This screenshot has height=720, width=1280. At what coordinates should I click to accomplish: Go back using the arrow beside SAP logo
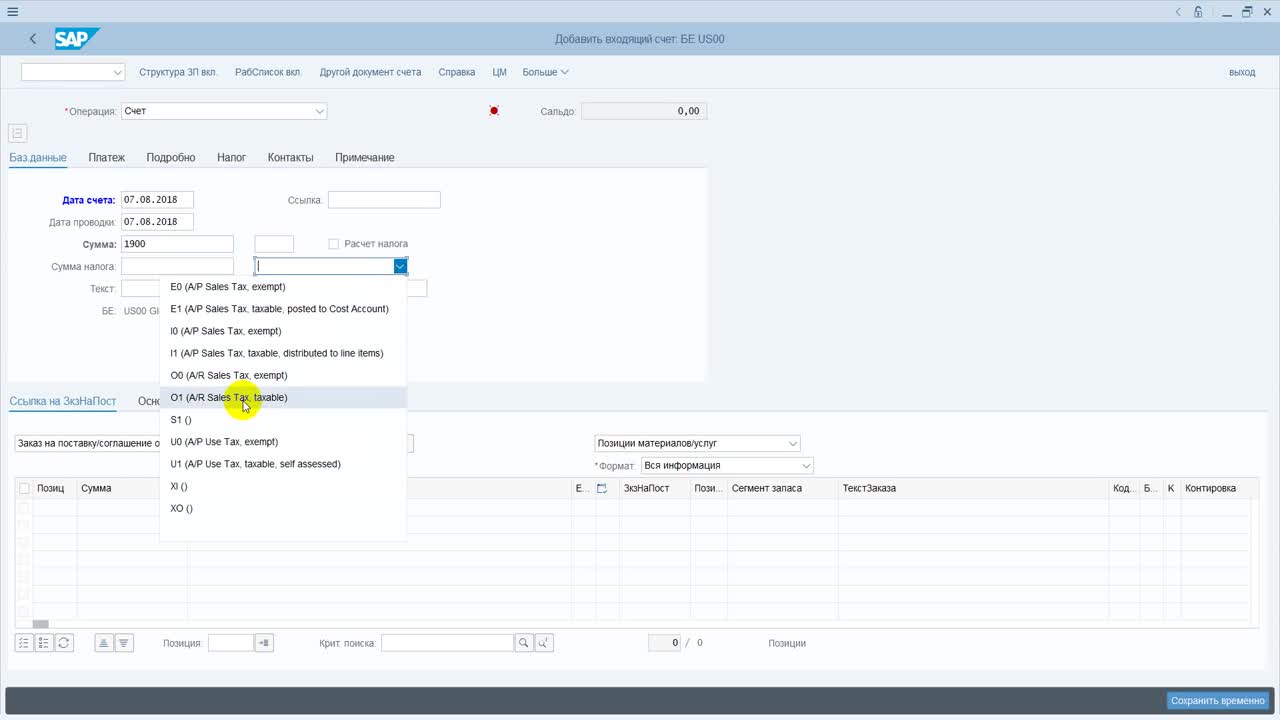33,39
